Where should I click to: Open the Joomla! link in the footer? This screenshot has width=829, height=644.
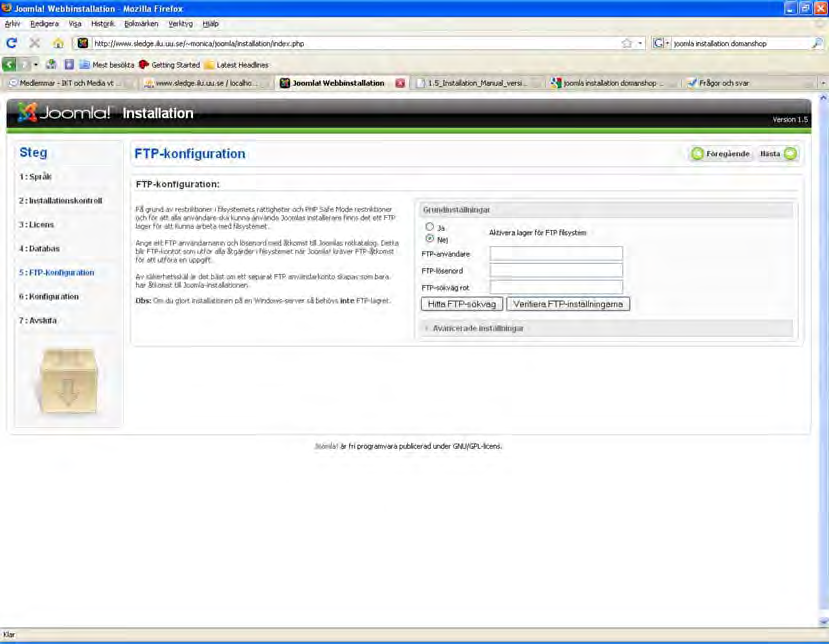326,446
